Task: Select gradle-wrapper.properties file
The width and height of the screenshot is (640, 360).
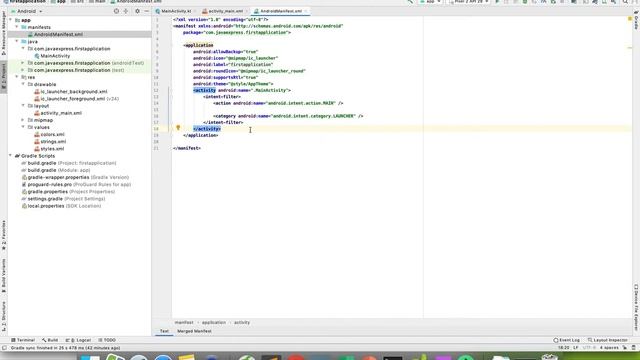Action: (75, 177)
